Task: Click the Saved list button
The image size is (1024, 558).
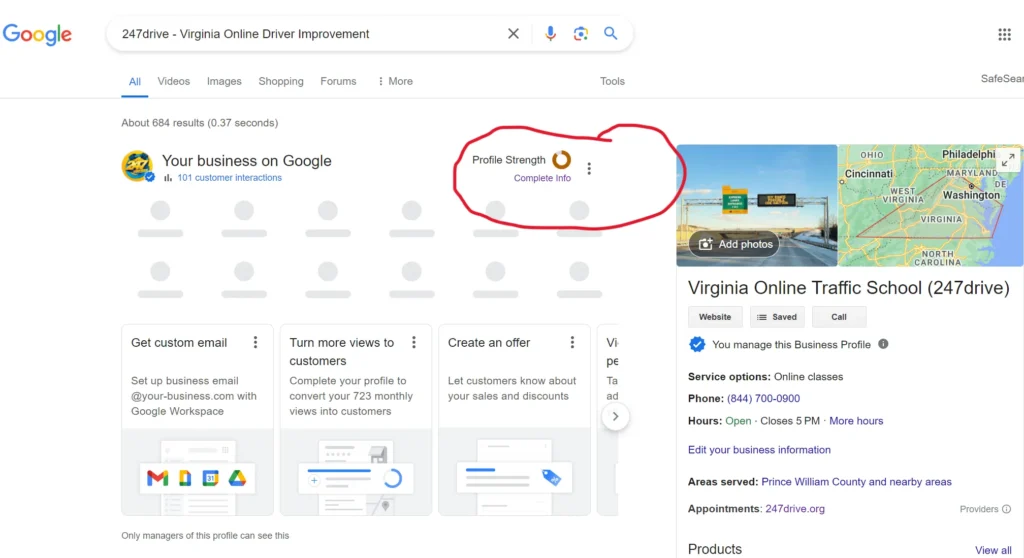Action: [x=777, y=317]
